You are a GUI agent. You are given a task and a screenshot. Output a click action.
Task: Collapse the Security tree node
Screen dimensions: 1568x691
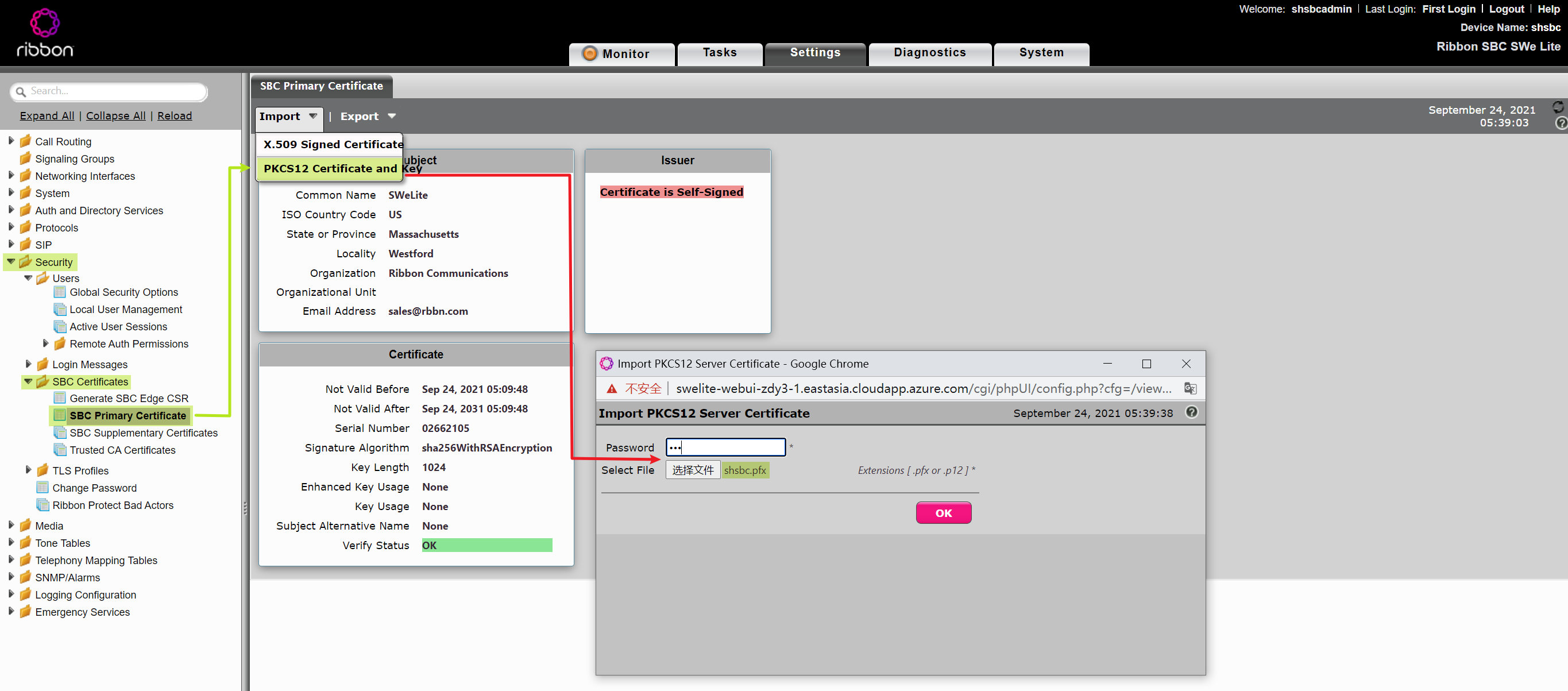11,261
